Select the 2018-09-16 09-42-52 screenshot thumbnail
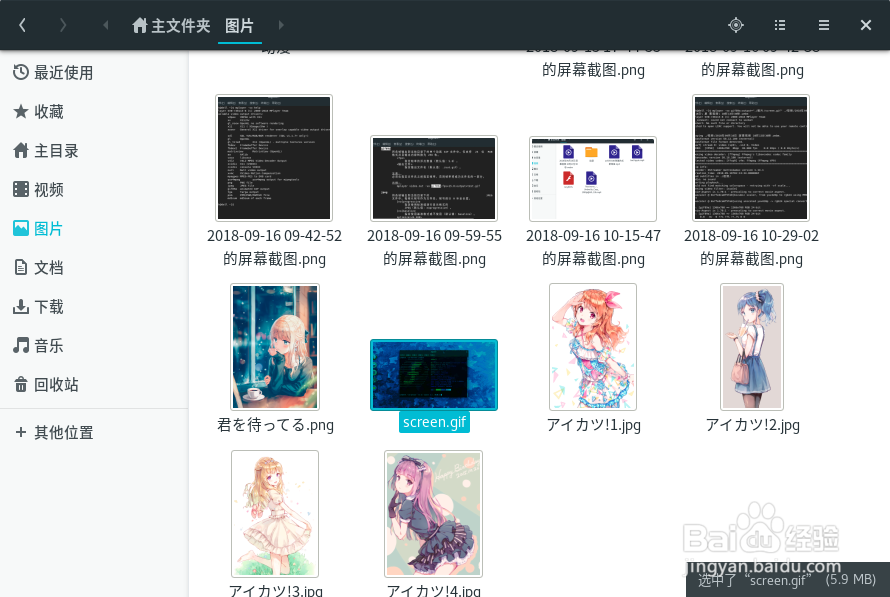Screen dimensions: 890x597 tap(274, 158)
